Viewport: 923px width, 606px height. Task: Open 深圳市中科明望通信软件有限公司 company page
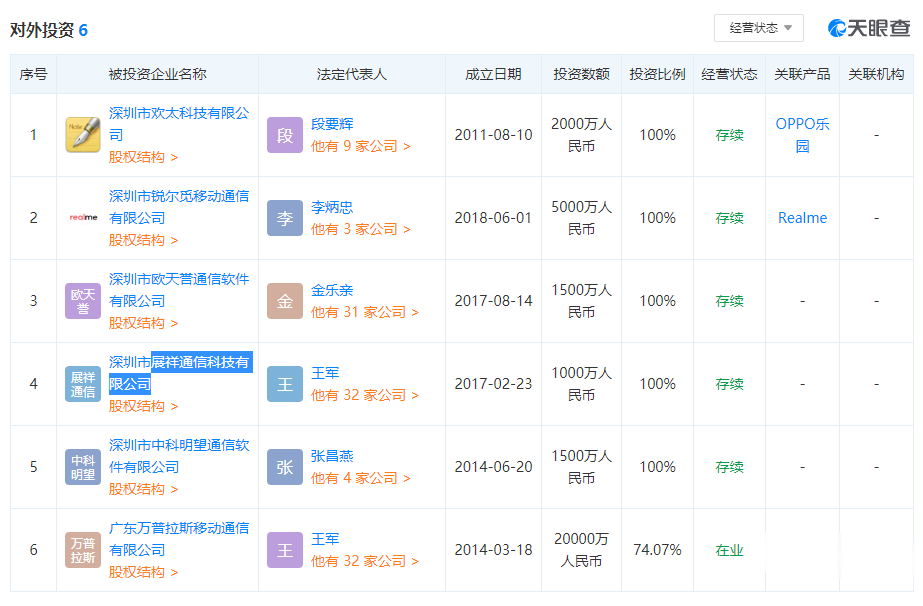[178, 456]
